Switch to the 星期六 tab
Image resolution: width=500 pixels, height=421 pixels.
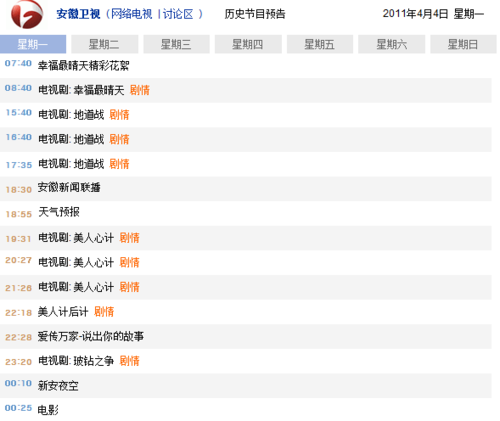pyautogui.click(x=392, y=44)
